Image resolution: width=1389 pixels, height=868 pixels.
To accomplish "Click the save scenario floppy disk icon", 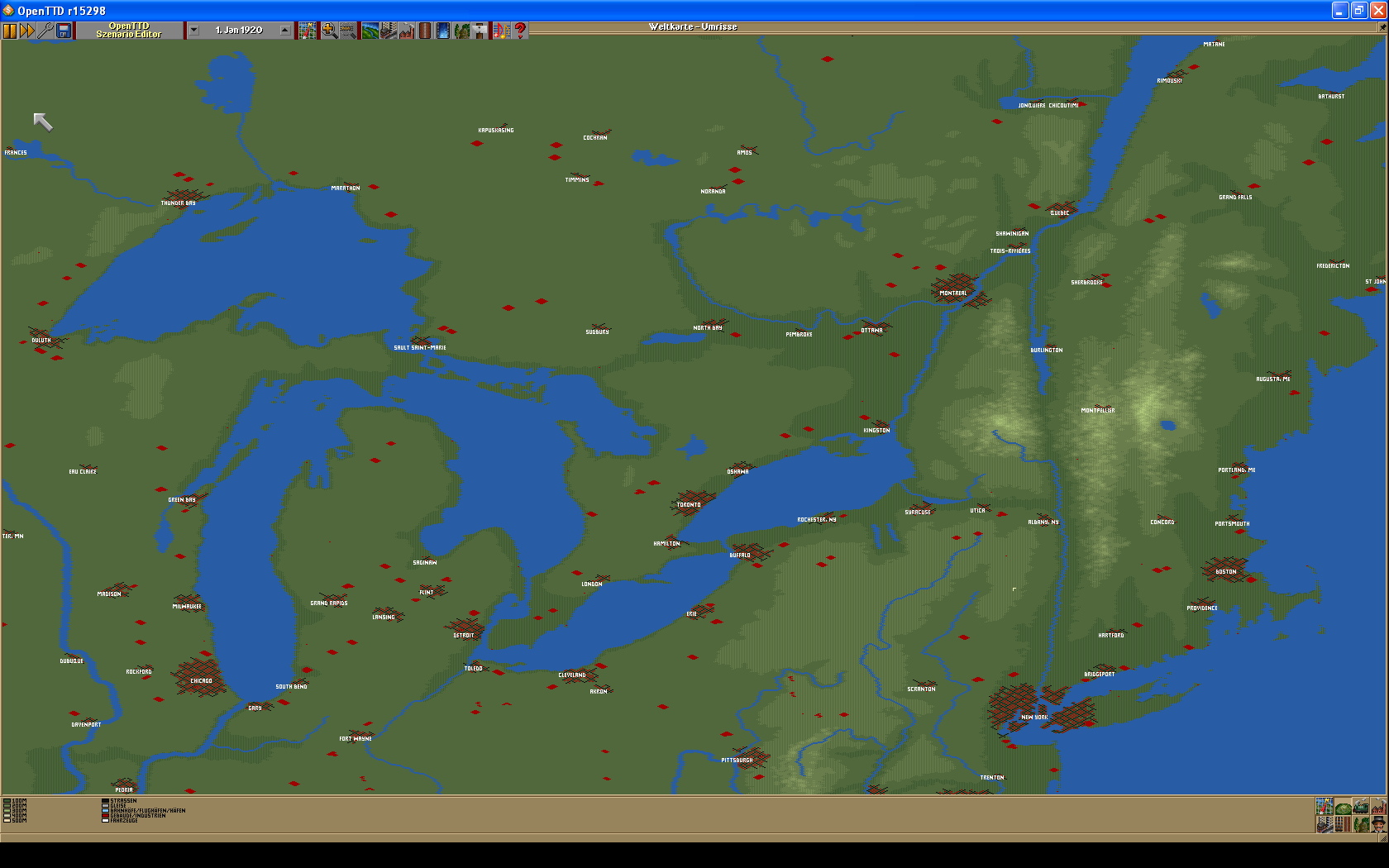I will tap(64, 31).
